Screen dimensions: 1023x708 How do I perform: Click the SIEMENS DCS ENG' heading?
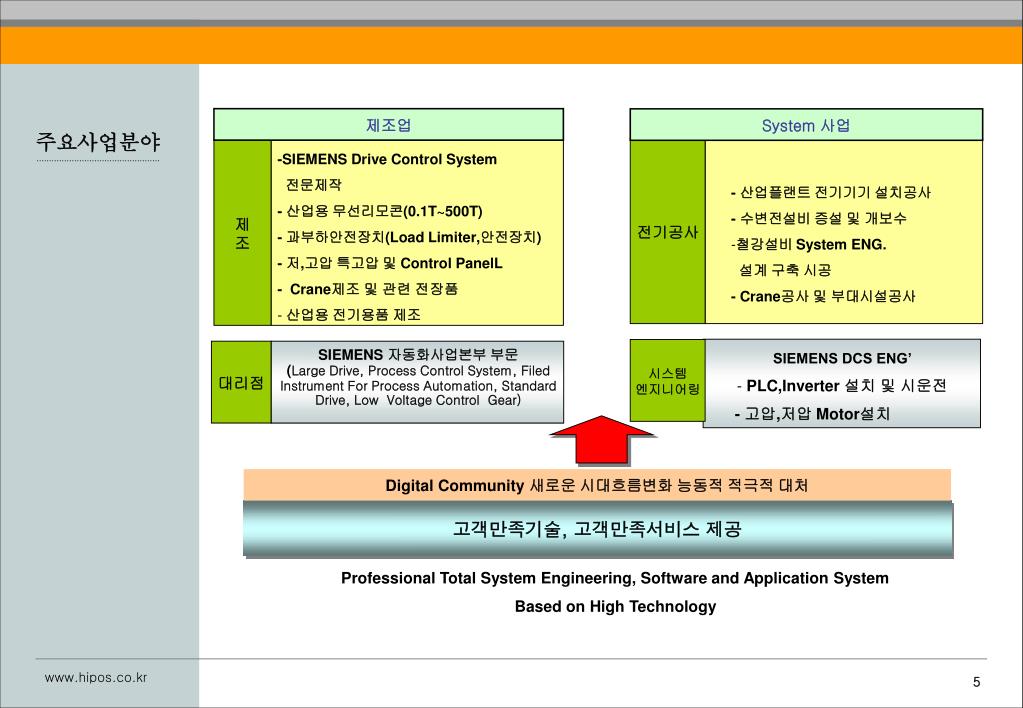tap(842, 358)
